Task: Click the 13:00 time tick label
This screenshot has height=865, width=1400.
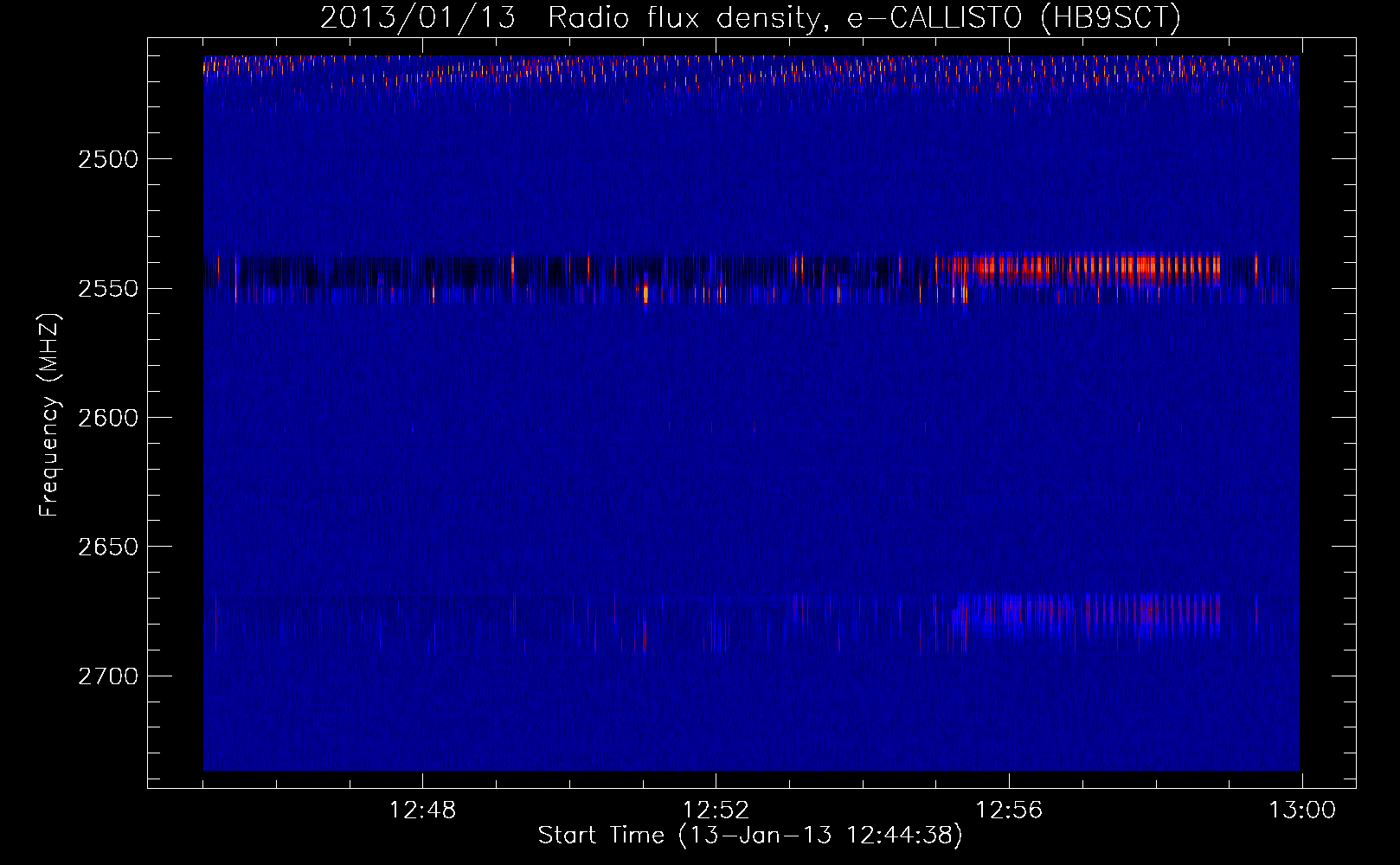Action: (1302, 811)
